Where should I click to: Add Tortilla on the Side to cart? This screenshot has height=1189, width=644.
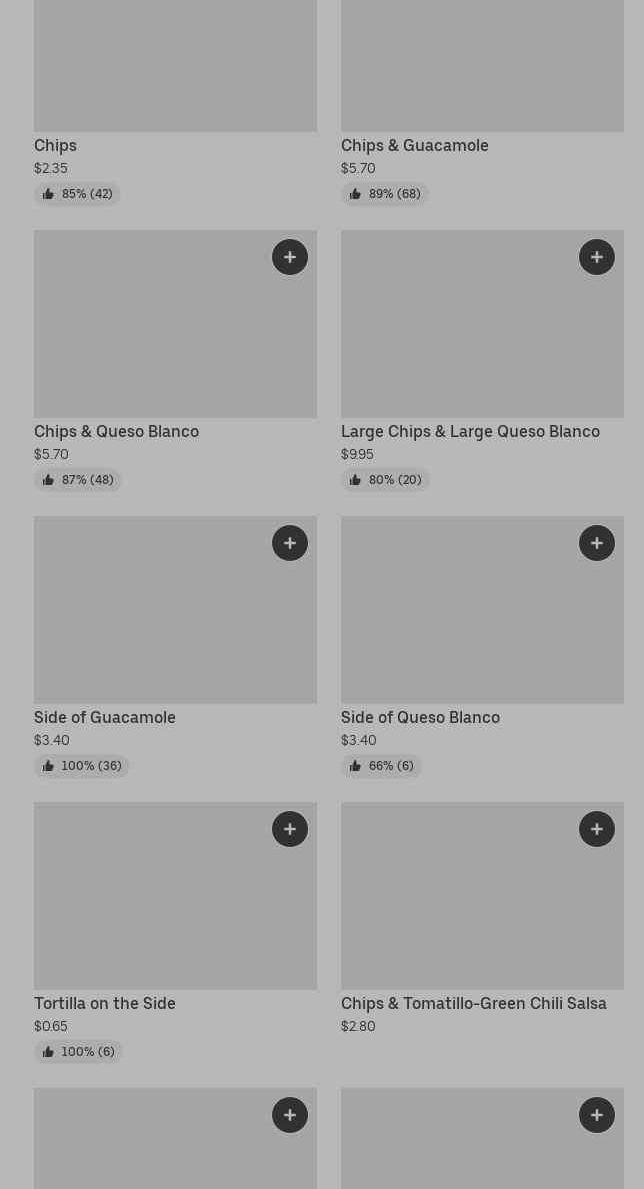290,829
